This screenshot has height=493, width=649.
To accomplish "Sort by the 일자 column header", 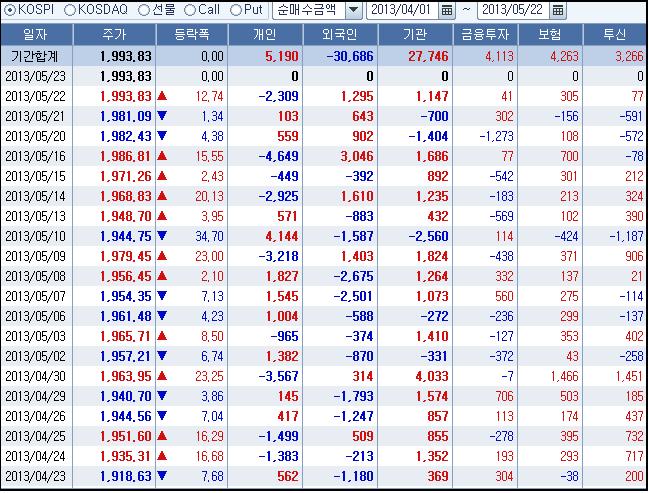I will point(36,34).
